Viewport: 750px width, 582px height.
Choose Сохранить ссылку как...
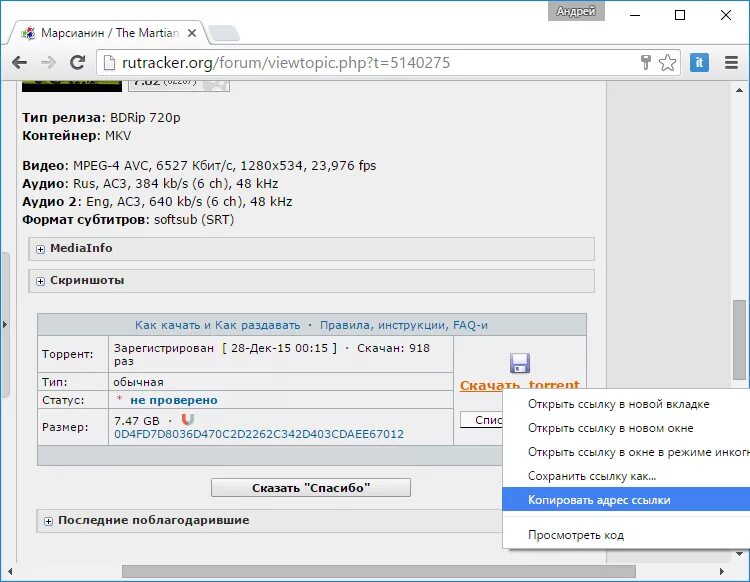point(626,476)
